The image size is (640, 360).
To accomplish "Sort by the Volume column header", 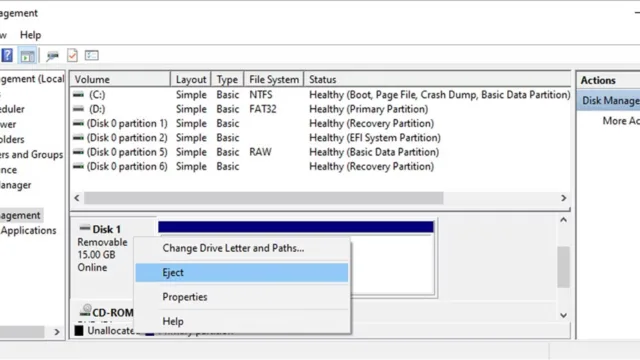I will tap(120, 79).
